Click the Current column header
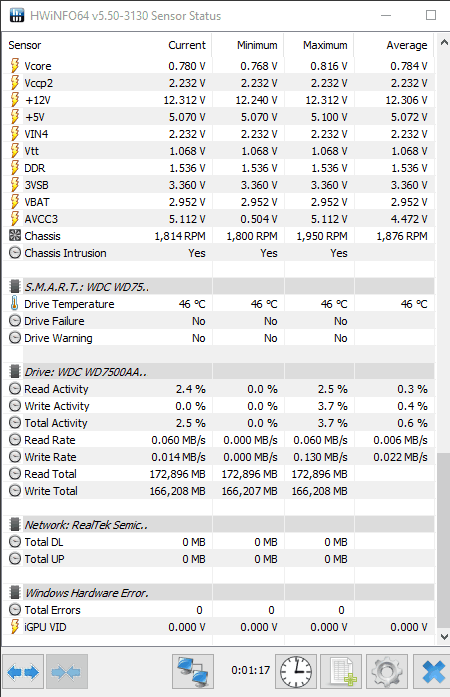The image size is (450, 697). click(x=187, y=45)
